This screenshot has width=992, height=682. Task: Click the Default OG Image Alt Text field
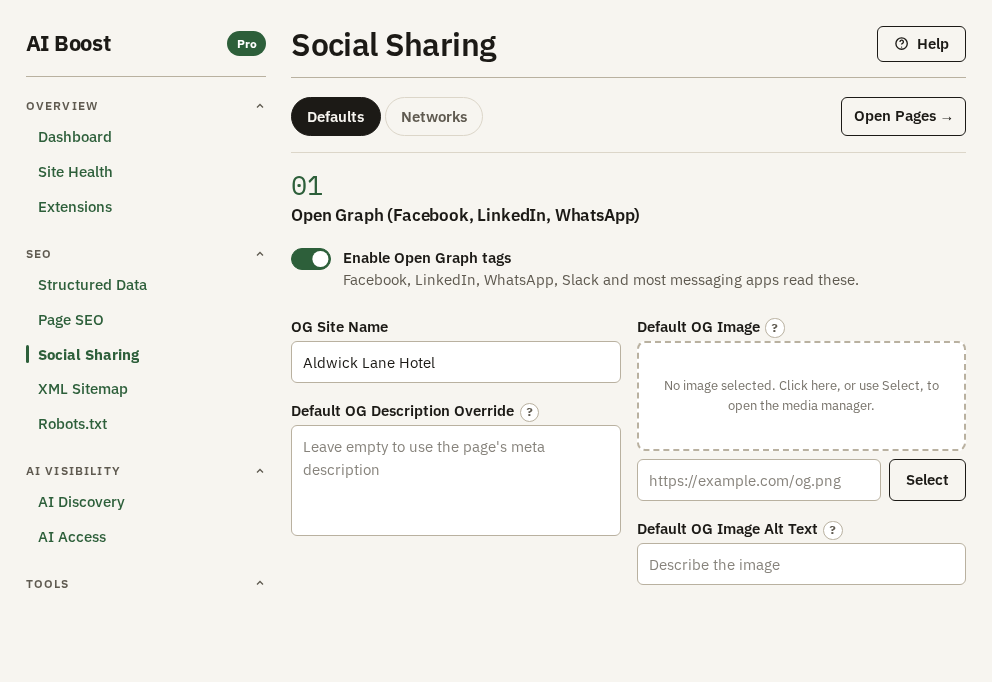click(x=801, y=564)
